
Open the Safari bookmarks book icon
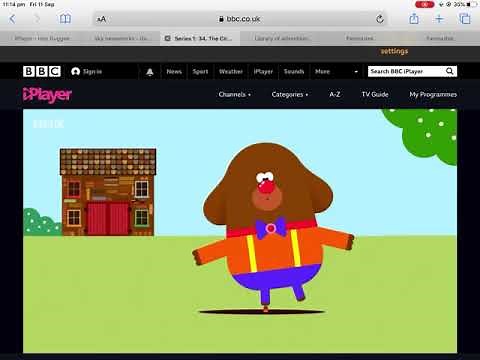(65, 19)
